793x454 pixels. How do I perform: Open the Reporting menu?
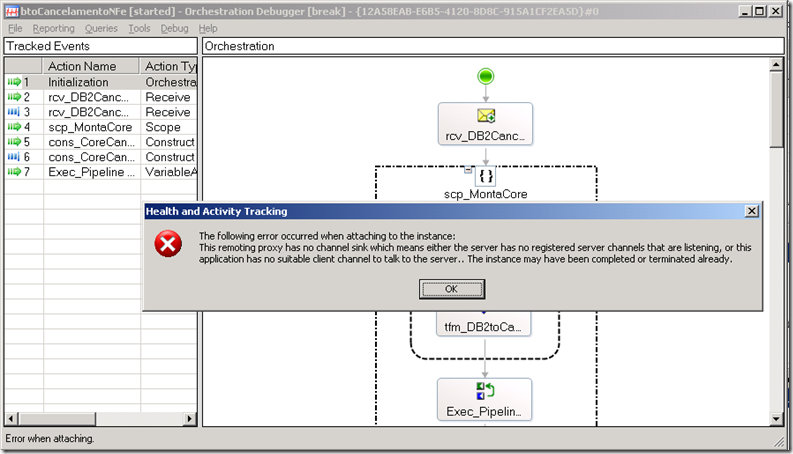point(54,28)
